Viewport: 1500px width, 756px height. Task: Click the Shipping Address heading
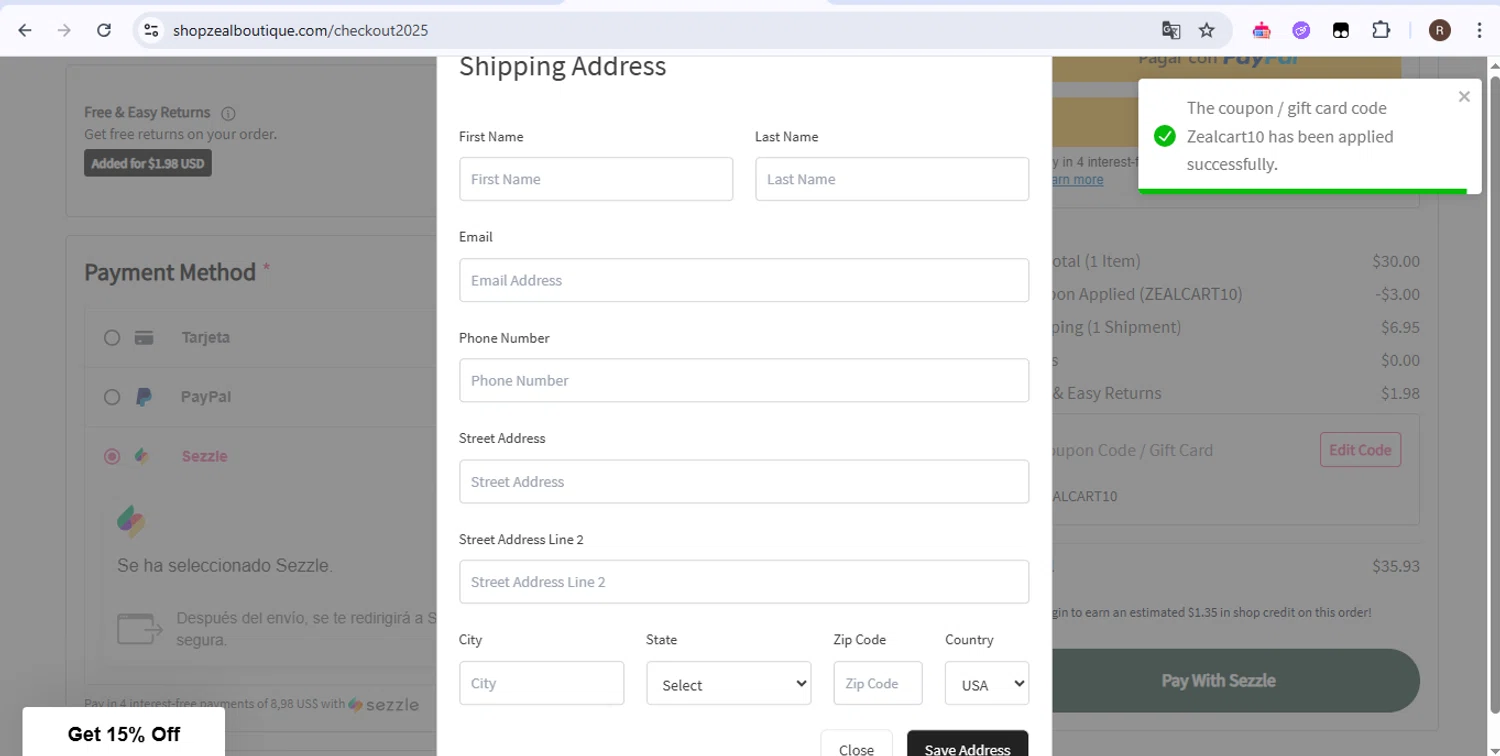(x=562, y=66)
